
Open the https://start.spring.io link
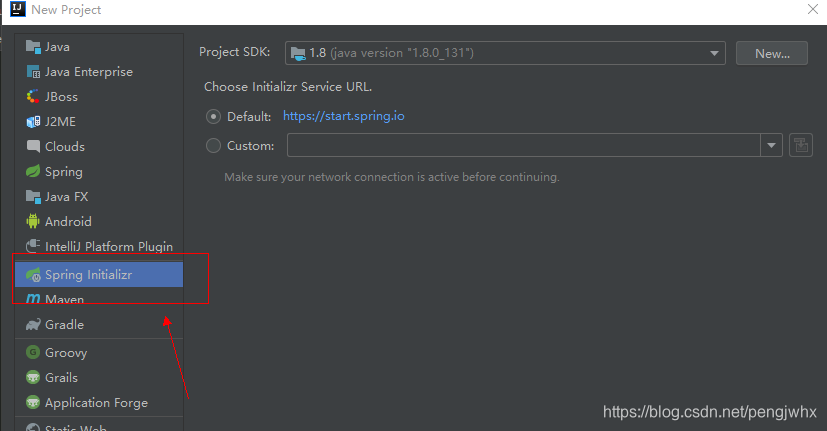pyautogui.click(x=344, y=116)
